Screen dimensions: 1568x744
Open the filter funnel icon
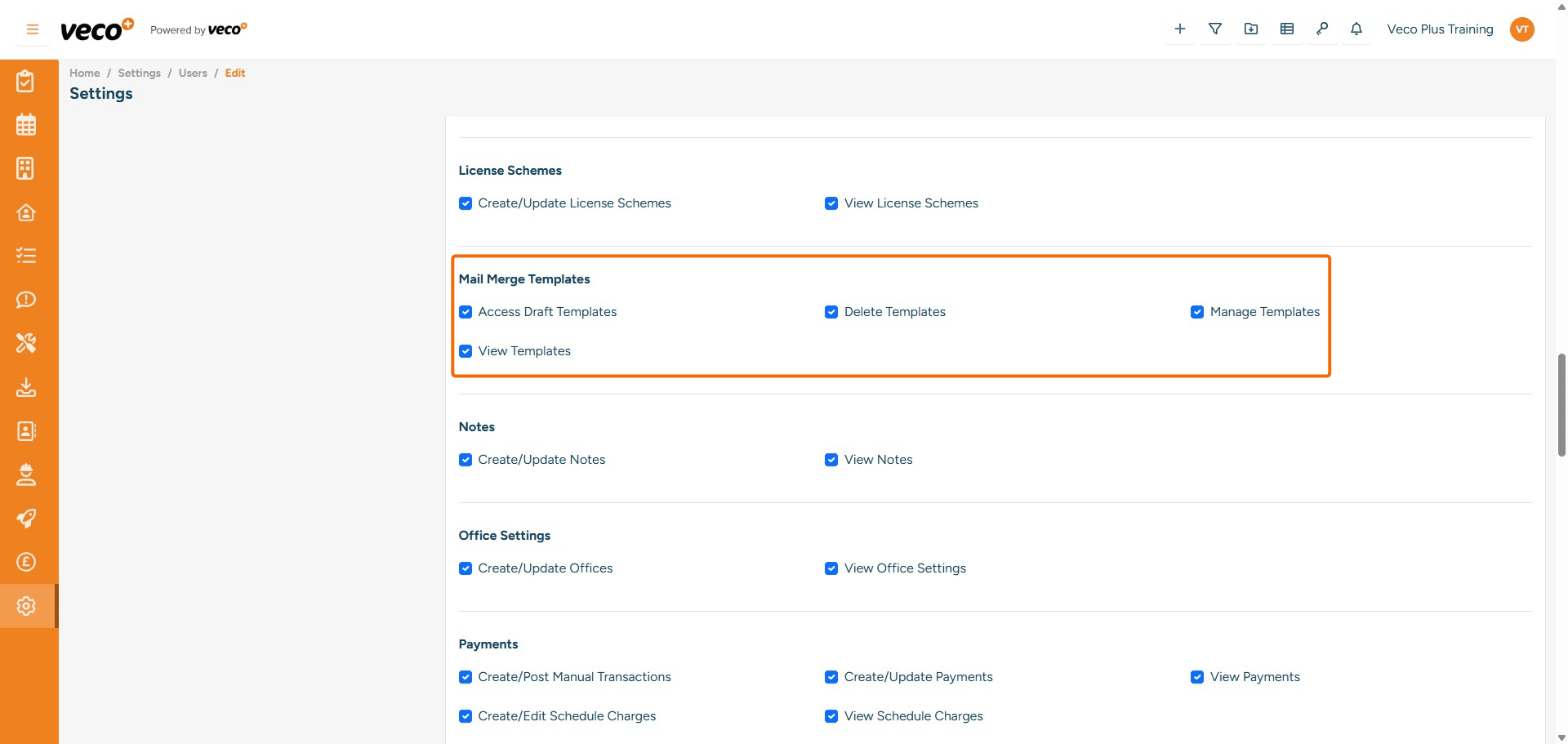click(x=1215, y=29)
